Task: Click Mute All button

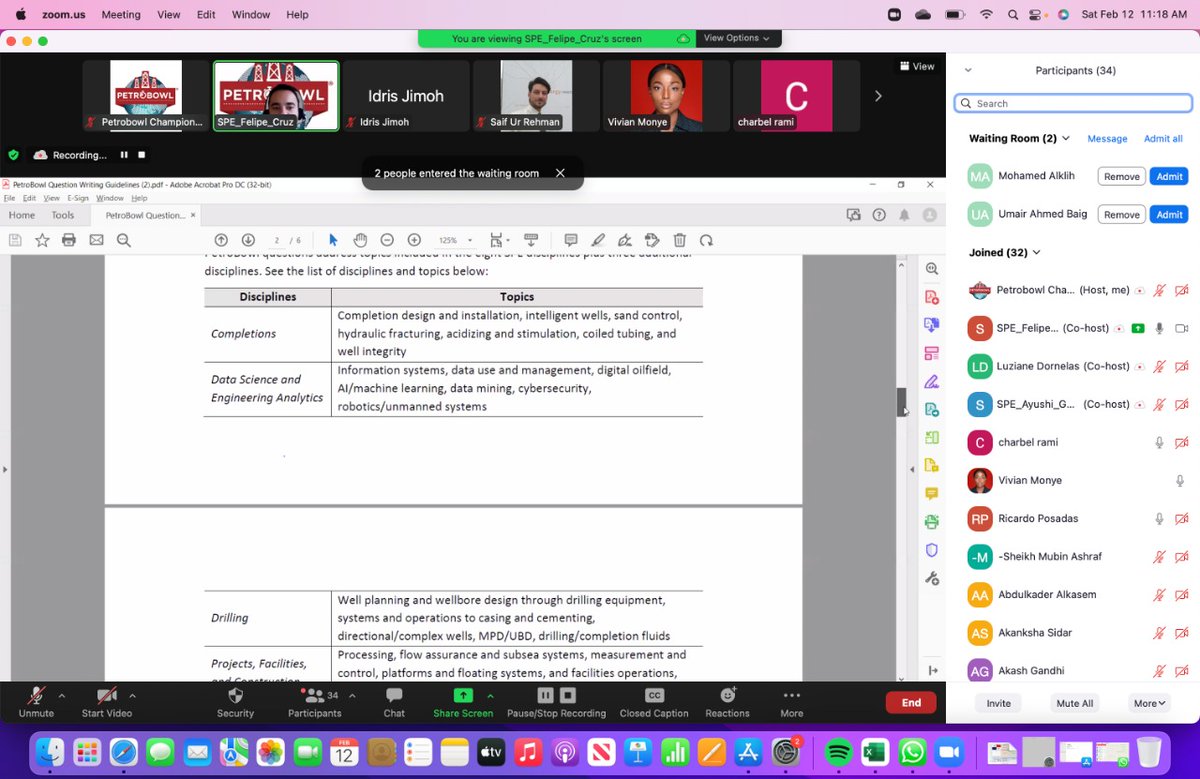Action: (1074, 703)
